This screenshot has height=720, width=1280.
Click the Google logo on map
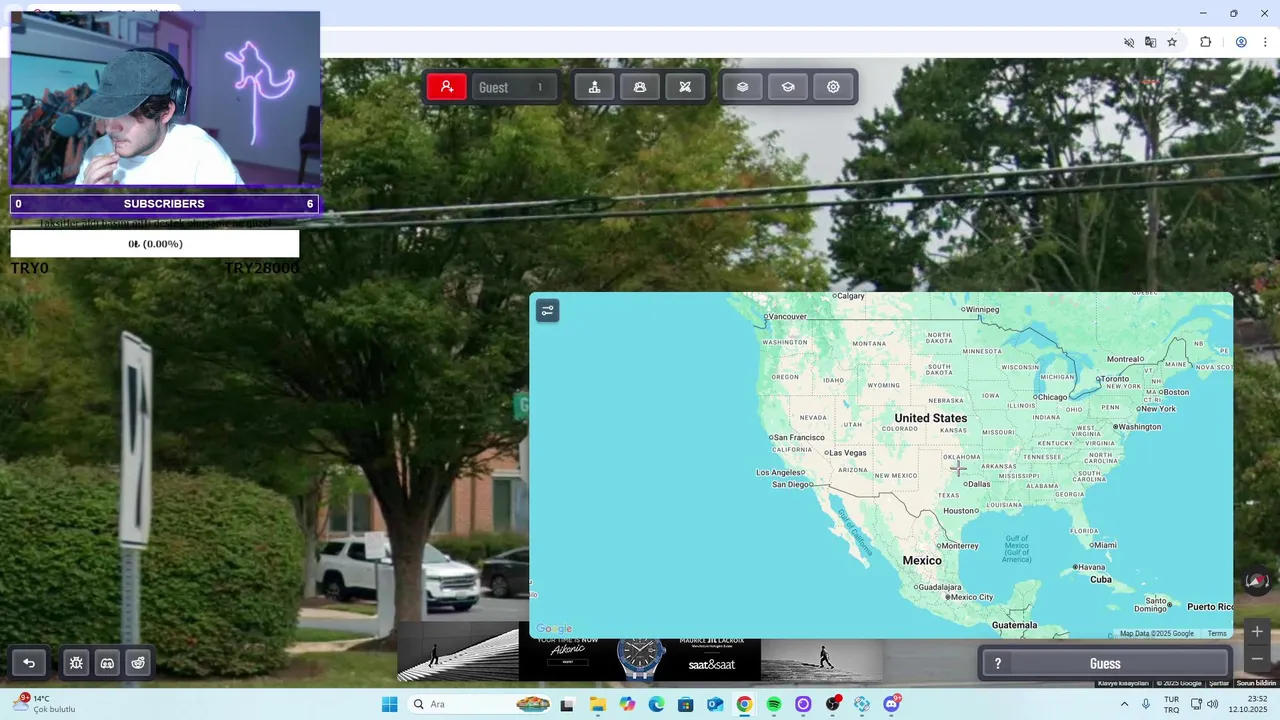coord(554,629)
